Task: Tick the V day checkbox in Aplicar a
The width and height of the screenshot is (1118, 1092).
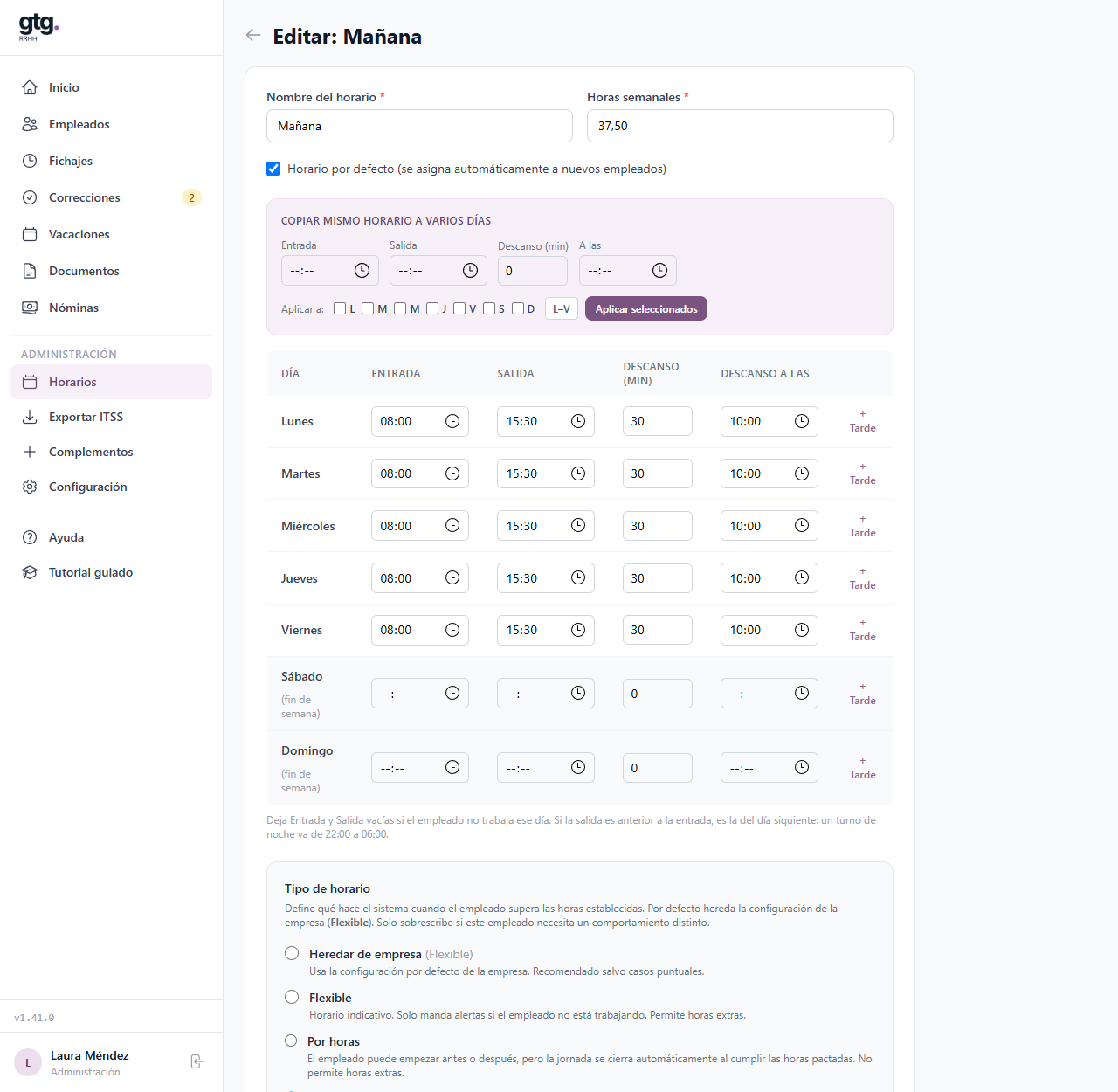Action: [459, 308]
